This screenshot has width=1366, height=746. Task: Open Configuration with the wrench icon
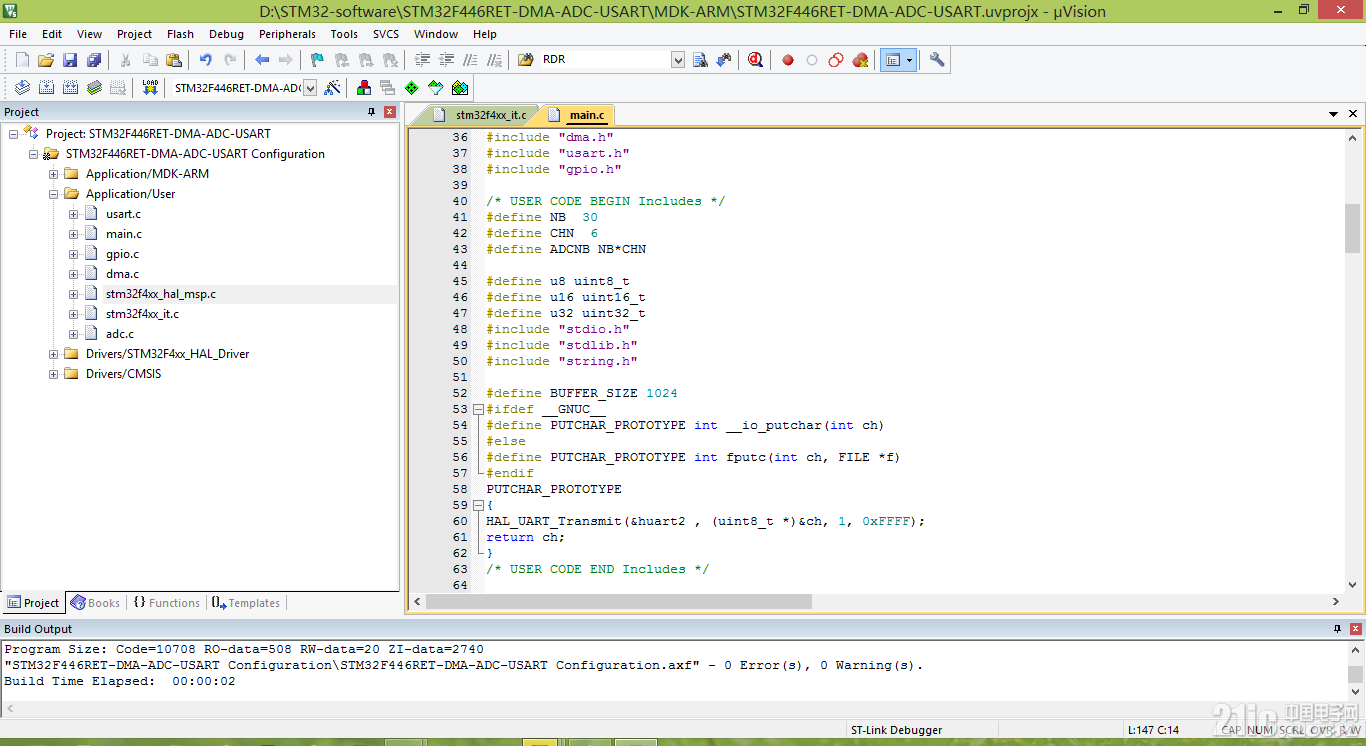pos(937,60)
